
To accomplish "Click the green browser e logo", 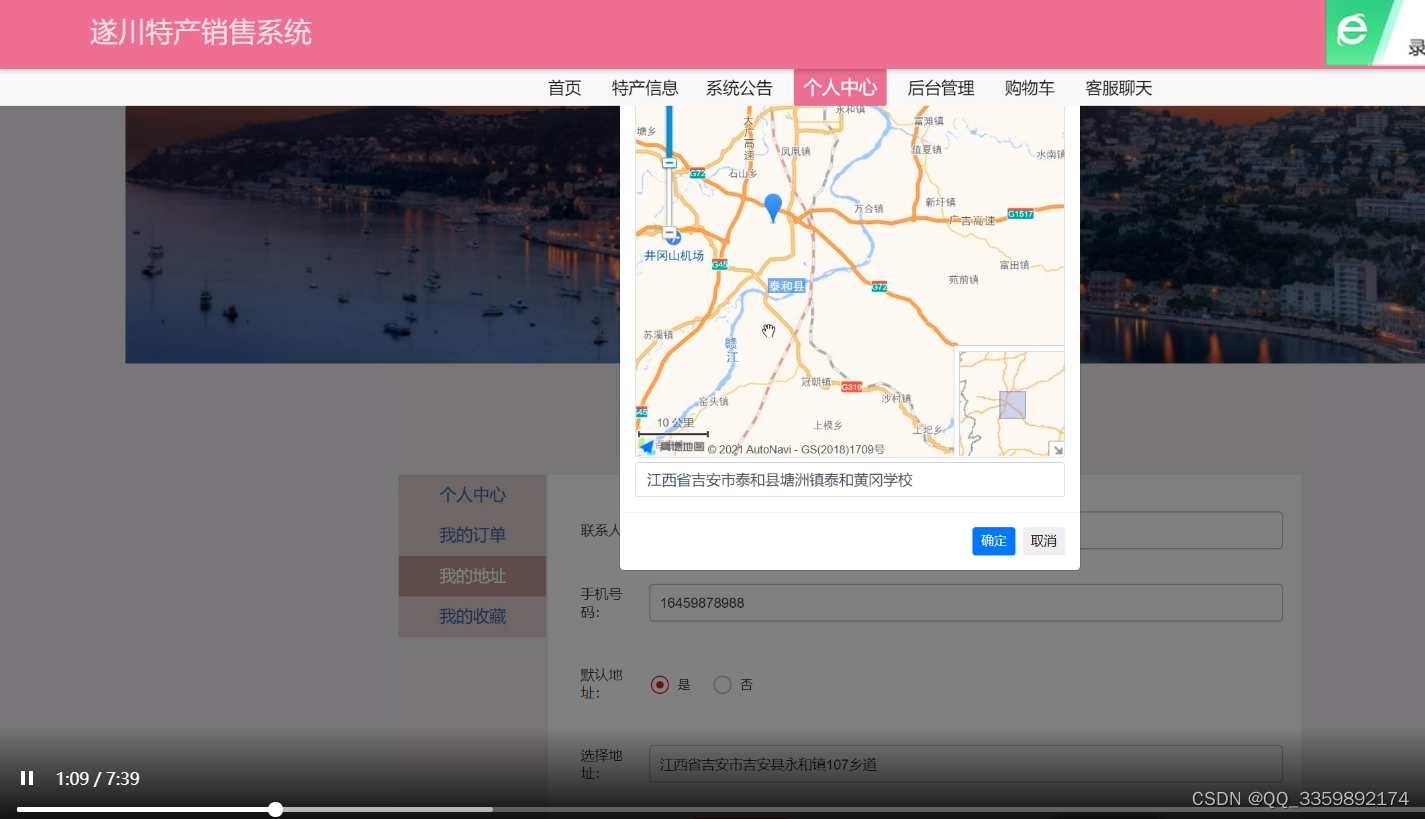I will point(1352,31).
